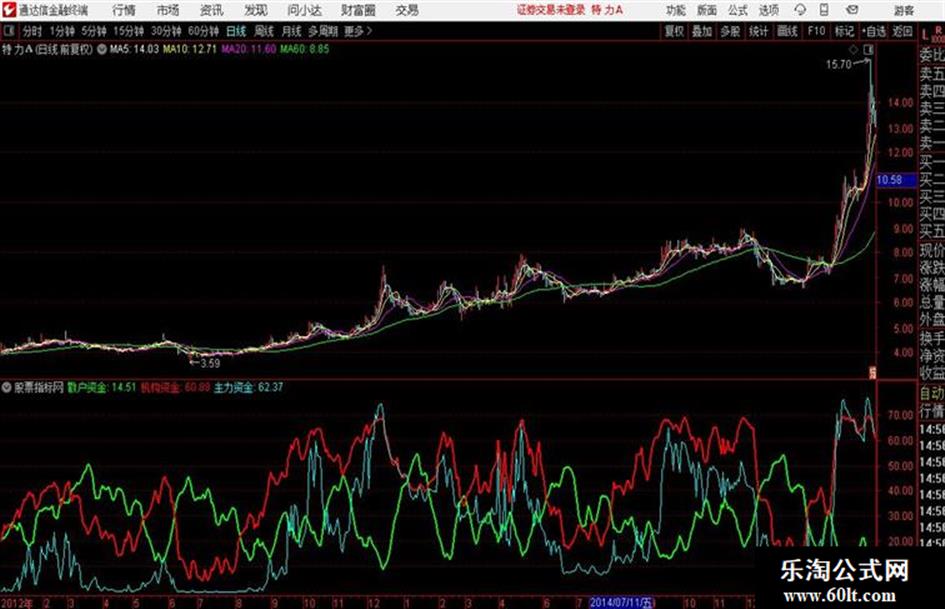
Task: Click the 游客 user account button
Action: (903, 10)
